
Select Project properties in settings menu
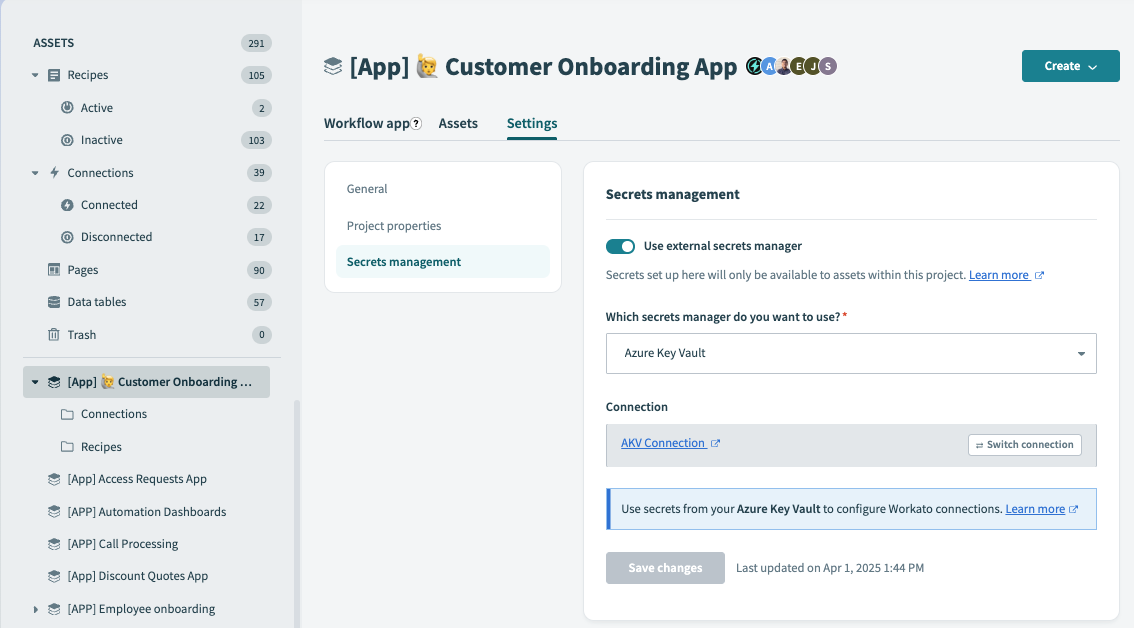click(x=394, y=226)
